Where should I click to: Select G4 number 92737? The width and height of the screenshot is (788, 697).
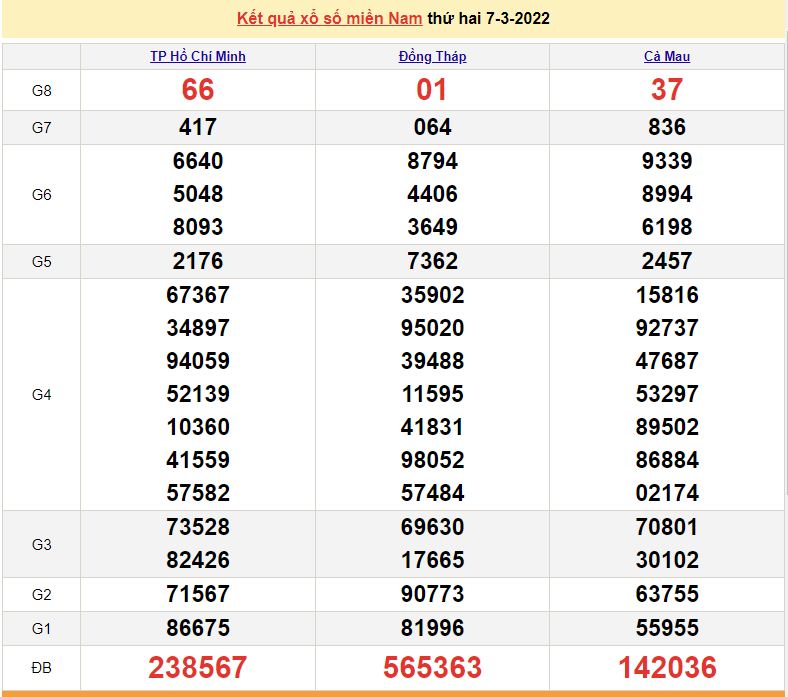pos(667,328)
